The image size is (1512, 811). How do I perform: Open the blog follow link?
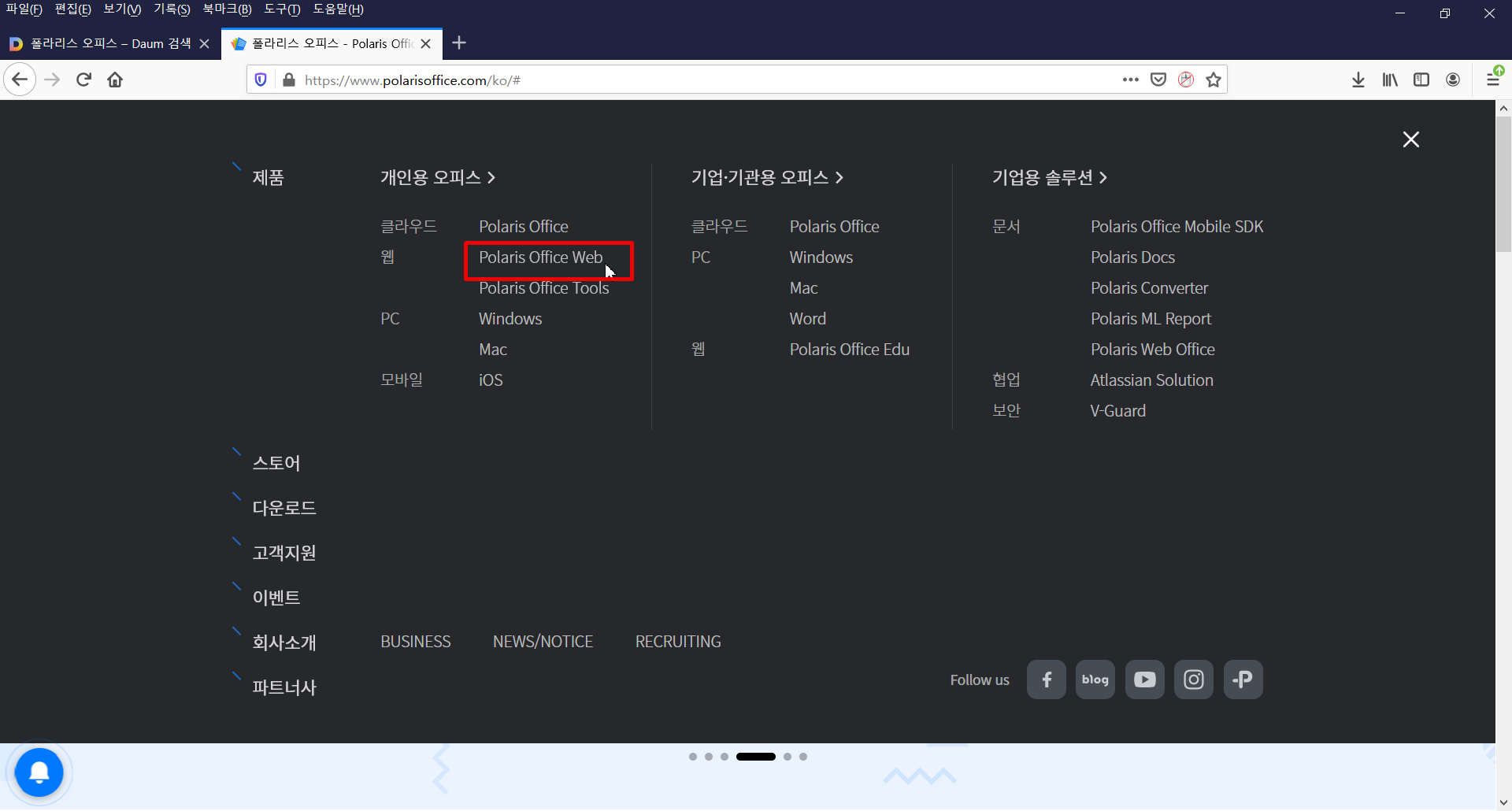[x=1095, y=680]
